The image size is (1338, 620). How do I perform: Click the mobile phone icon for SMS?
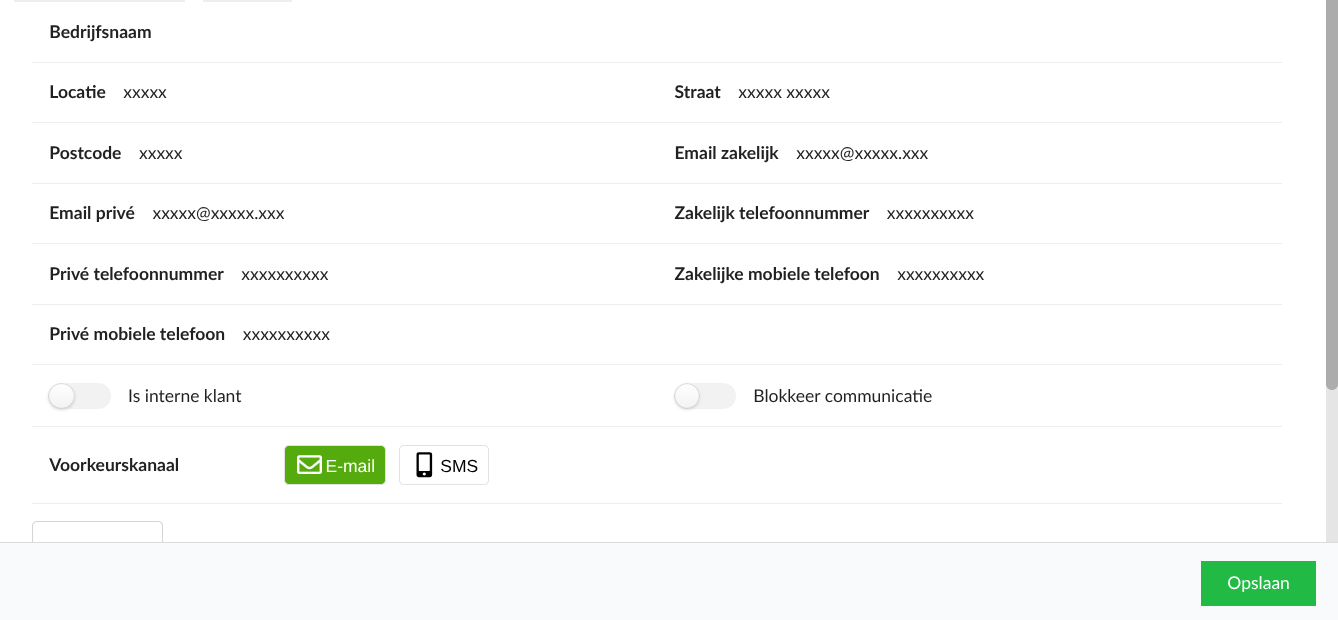424,465
